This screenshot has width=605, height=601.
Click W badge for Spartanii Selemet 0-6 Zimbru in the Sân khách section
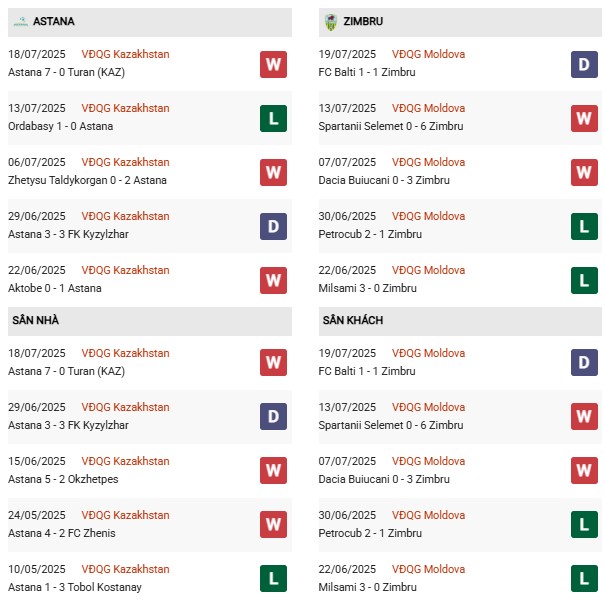(x=584, y=416)
